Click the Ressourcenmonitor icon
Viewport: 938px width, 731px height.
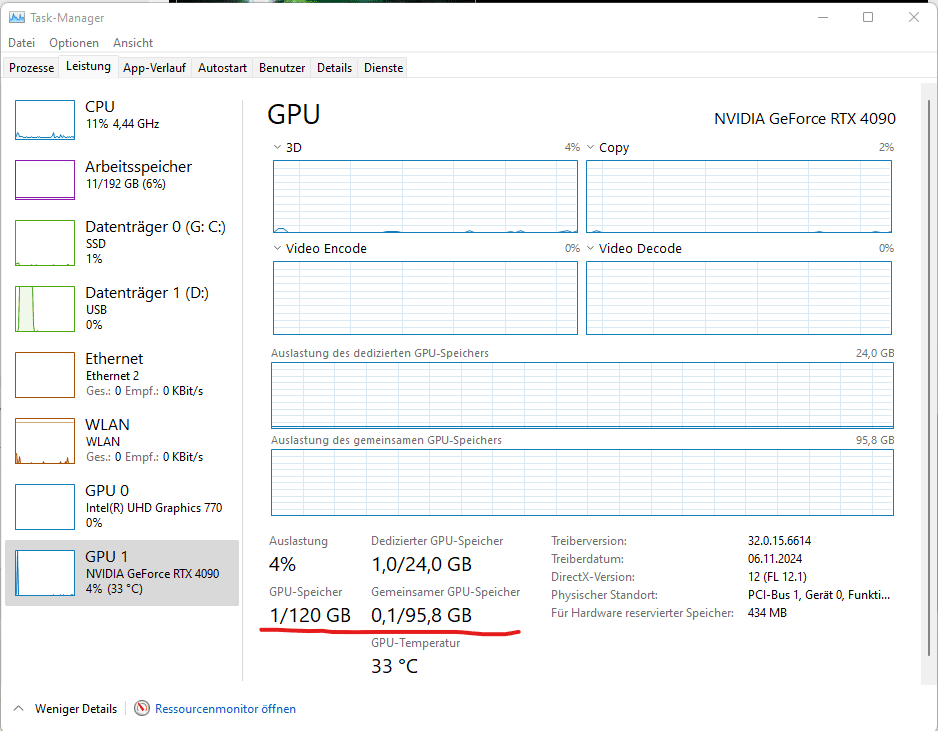[142, 708]
